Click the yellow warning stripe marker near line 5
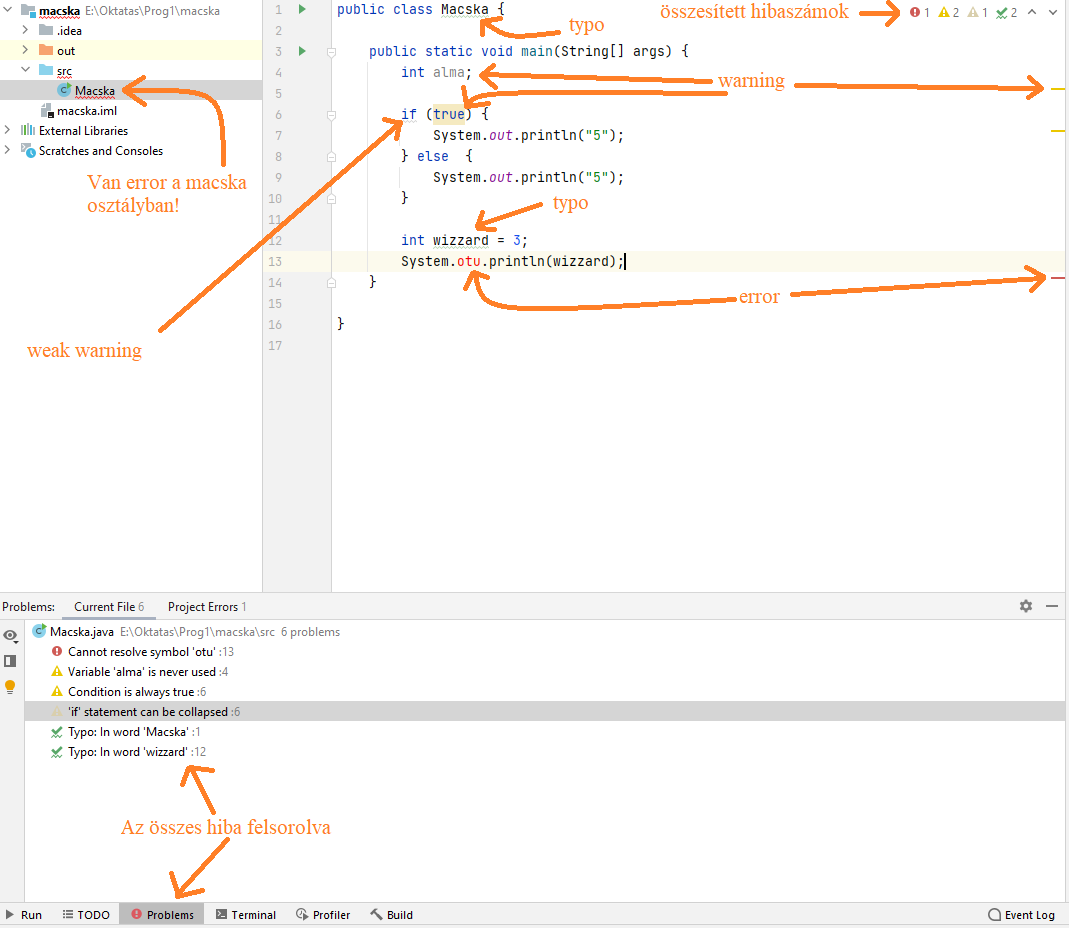Viewport: 1069px width, 928px height. coord(1057,89)
